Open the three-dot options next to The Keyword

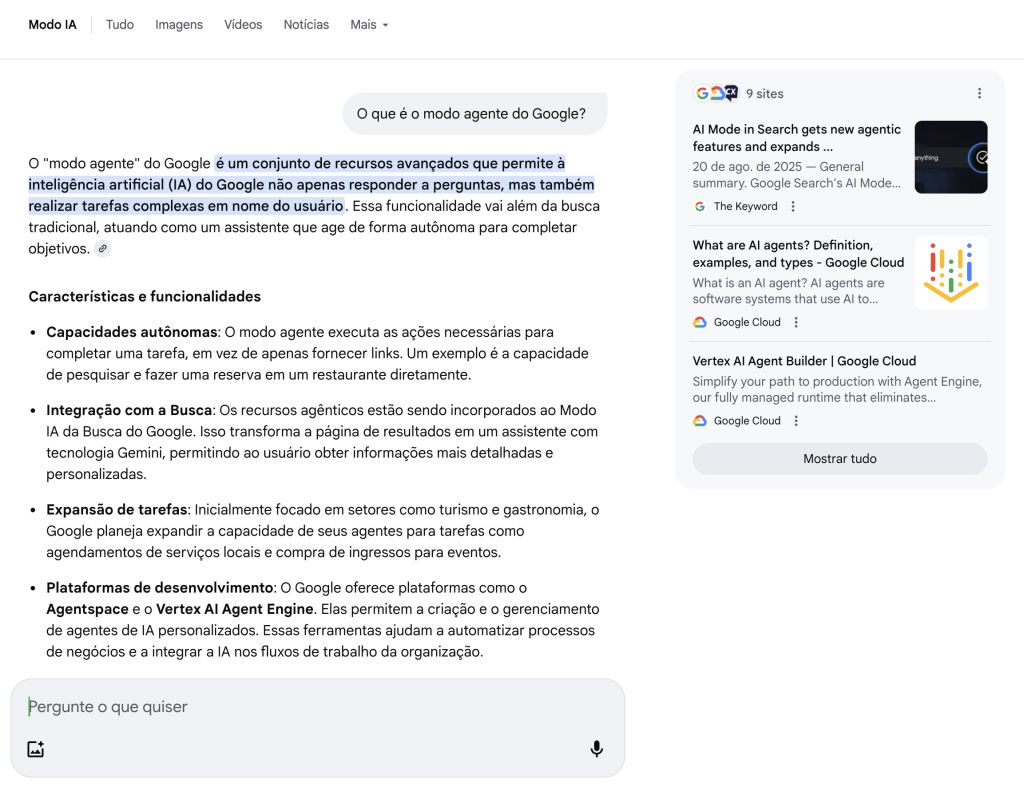click(x=793, y=207)
